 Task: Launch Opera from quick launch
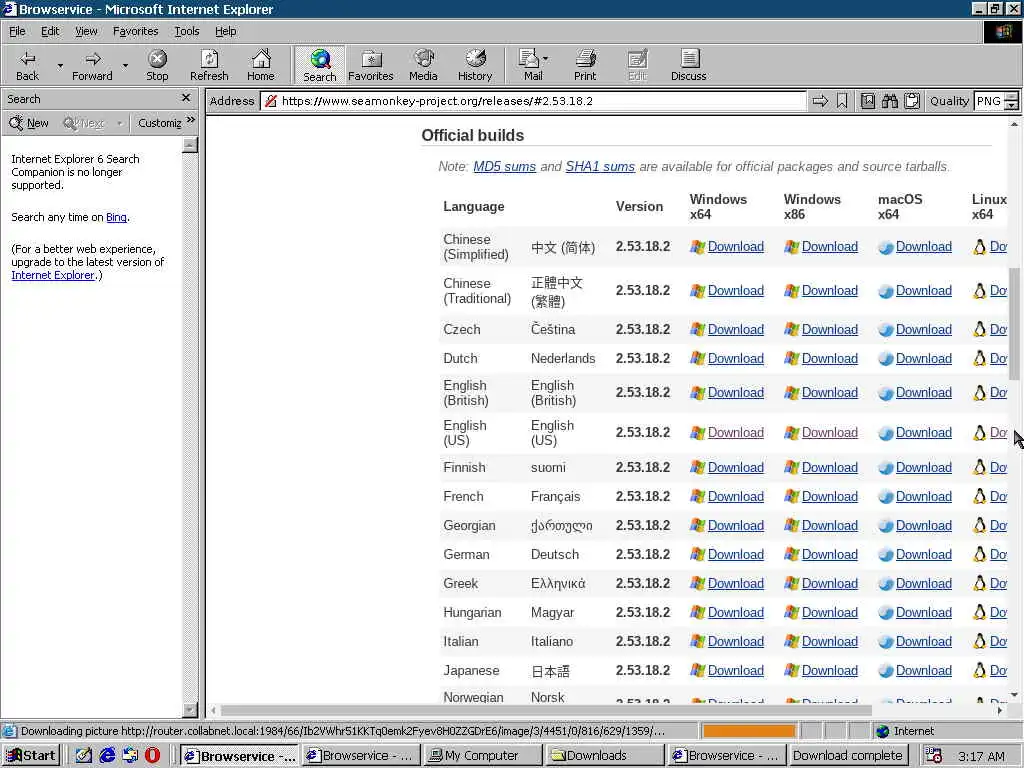[x=152, y=756]
